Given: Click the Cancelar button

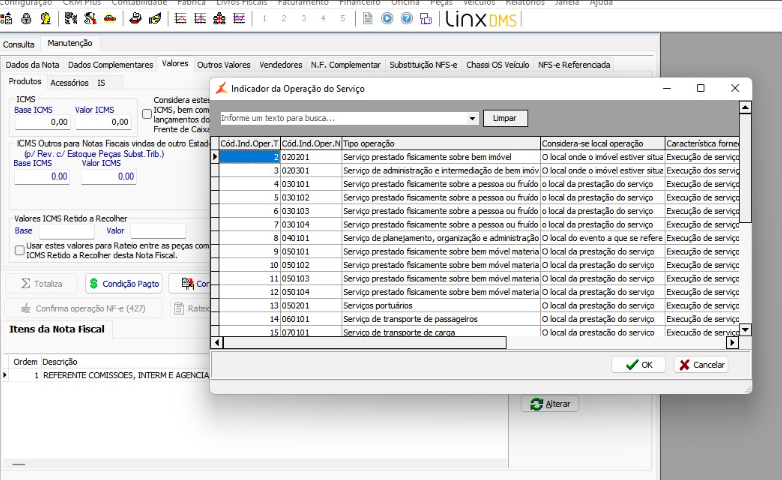Looking at the screenshot, I should coord(701,365).
